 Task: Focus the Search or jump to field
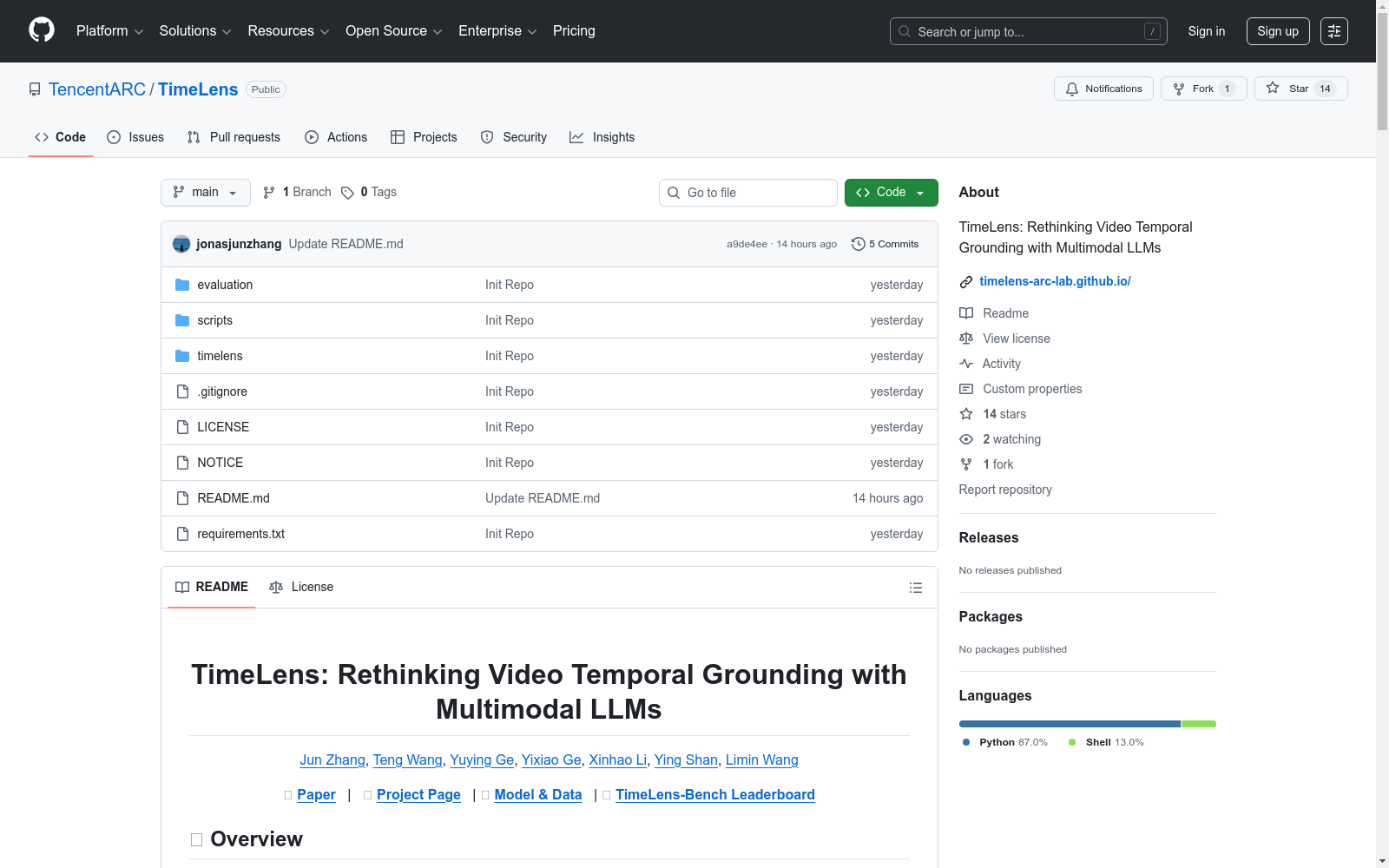tap(1029, 31)
